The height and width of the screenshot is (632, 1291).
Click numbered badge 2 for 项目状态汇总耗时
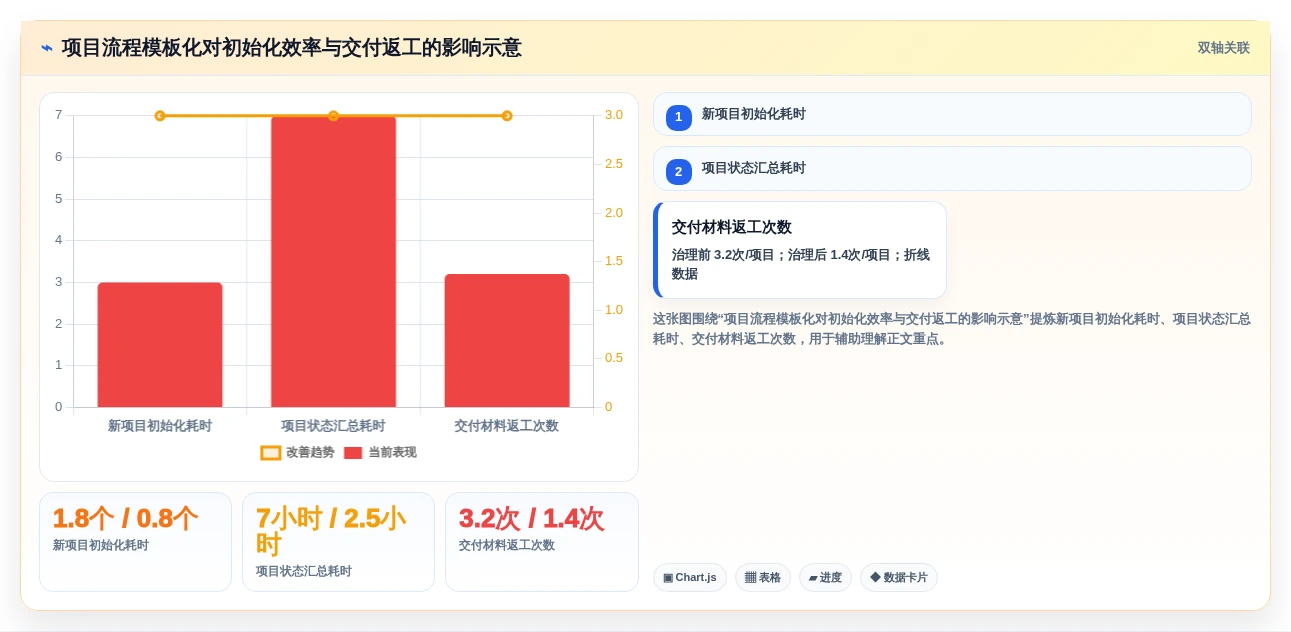point(679,171)
